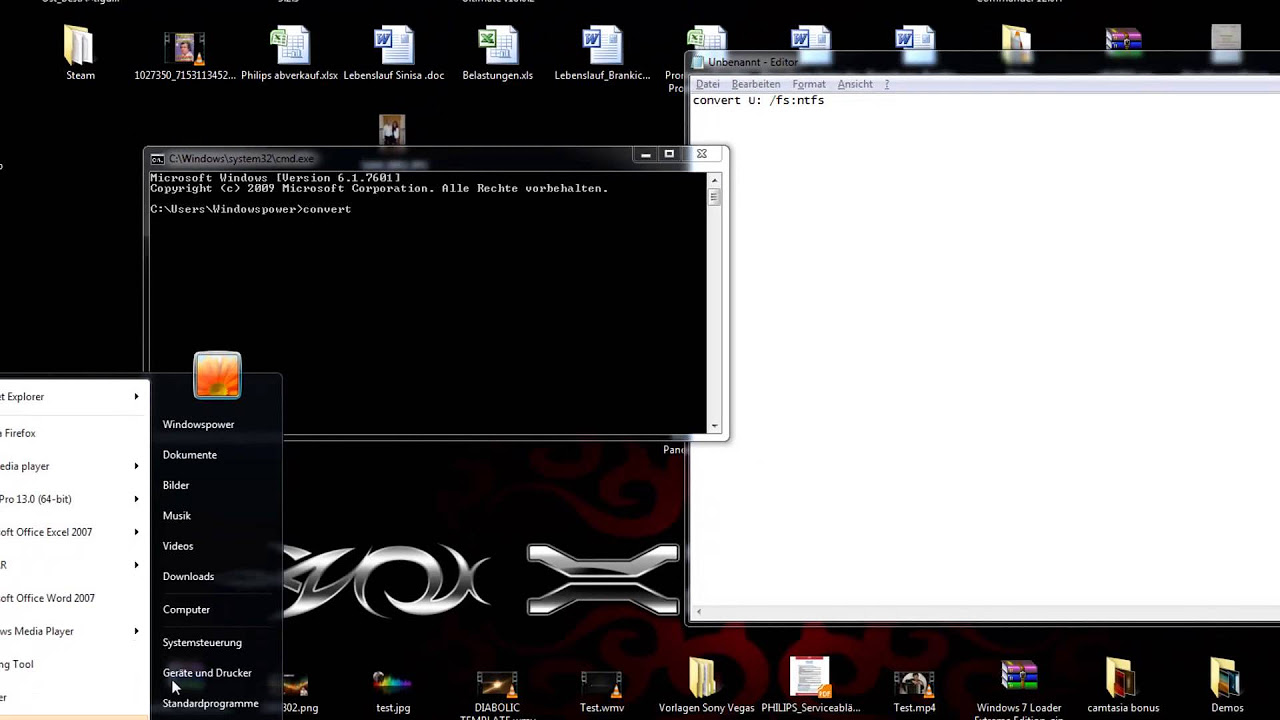
Task: Open Musik from Start menu
Action: coord(176,516)
